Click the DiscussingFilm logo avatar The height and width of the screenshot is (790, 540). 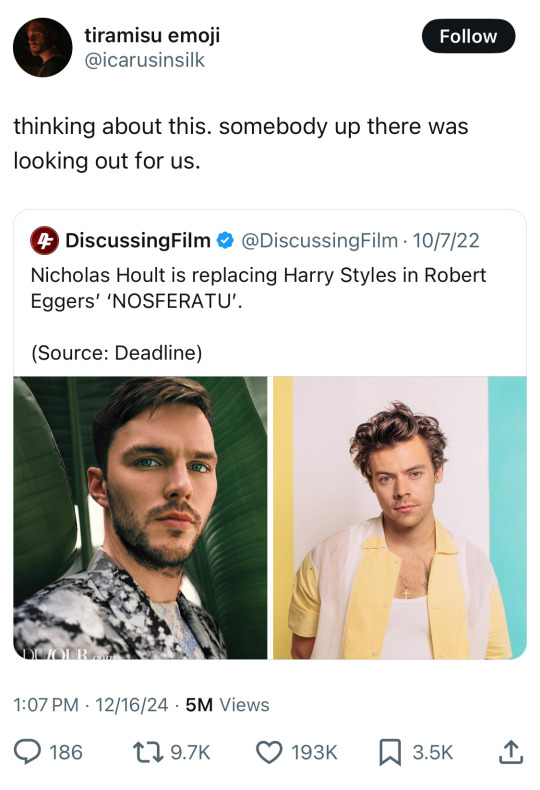[x=44, y=240]
